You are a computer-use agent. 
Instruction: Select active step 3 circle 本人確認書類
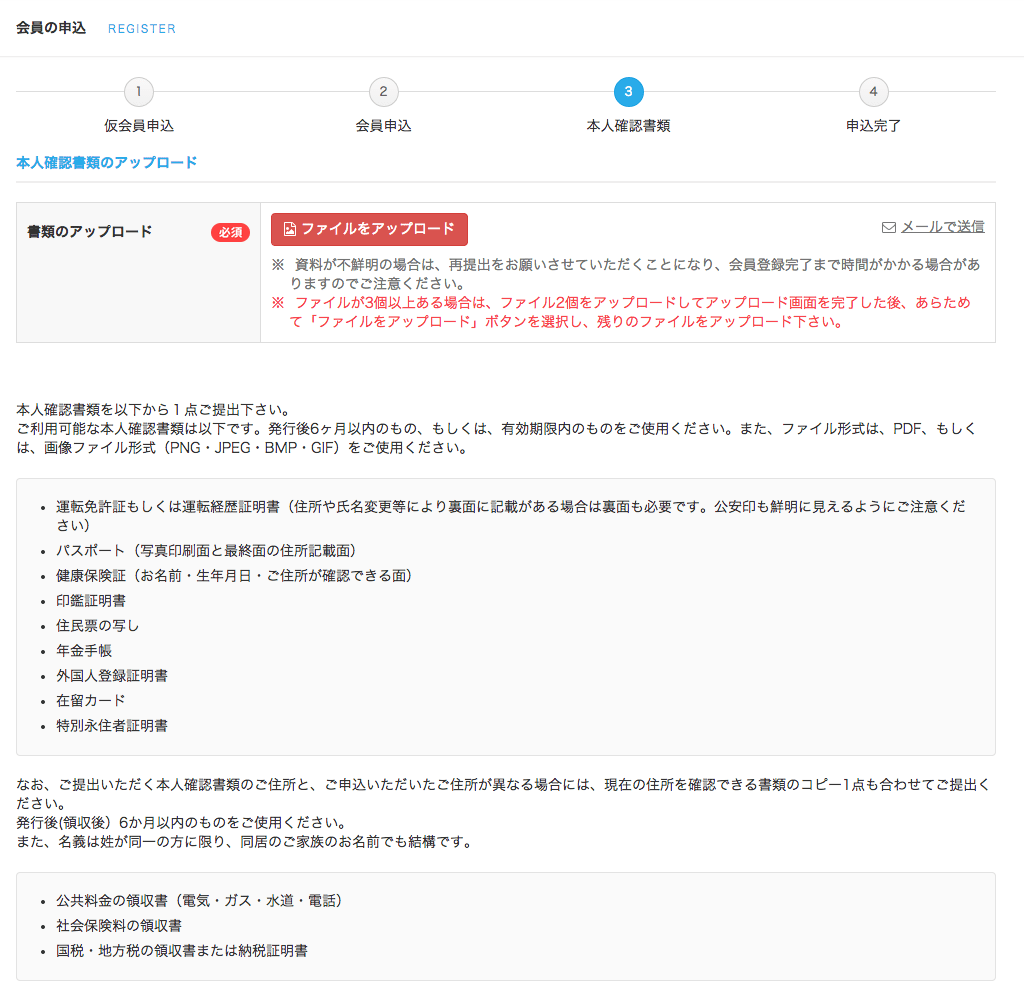[x=628, y=92]
